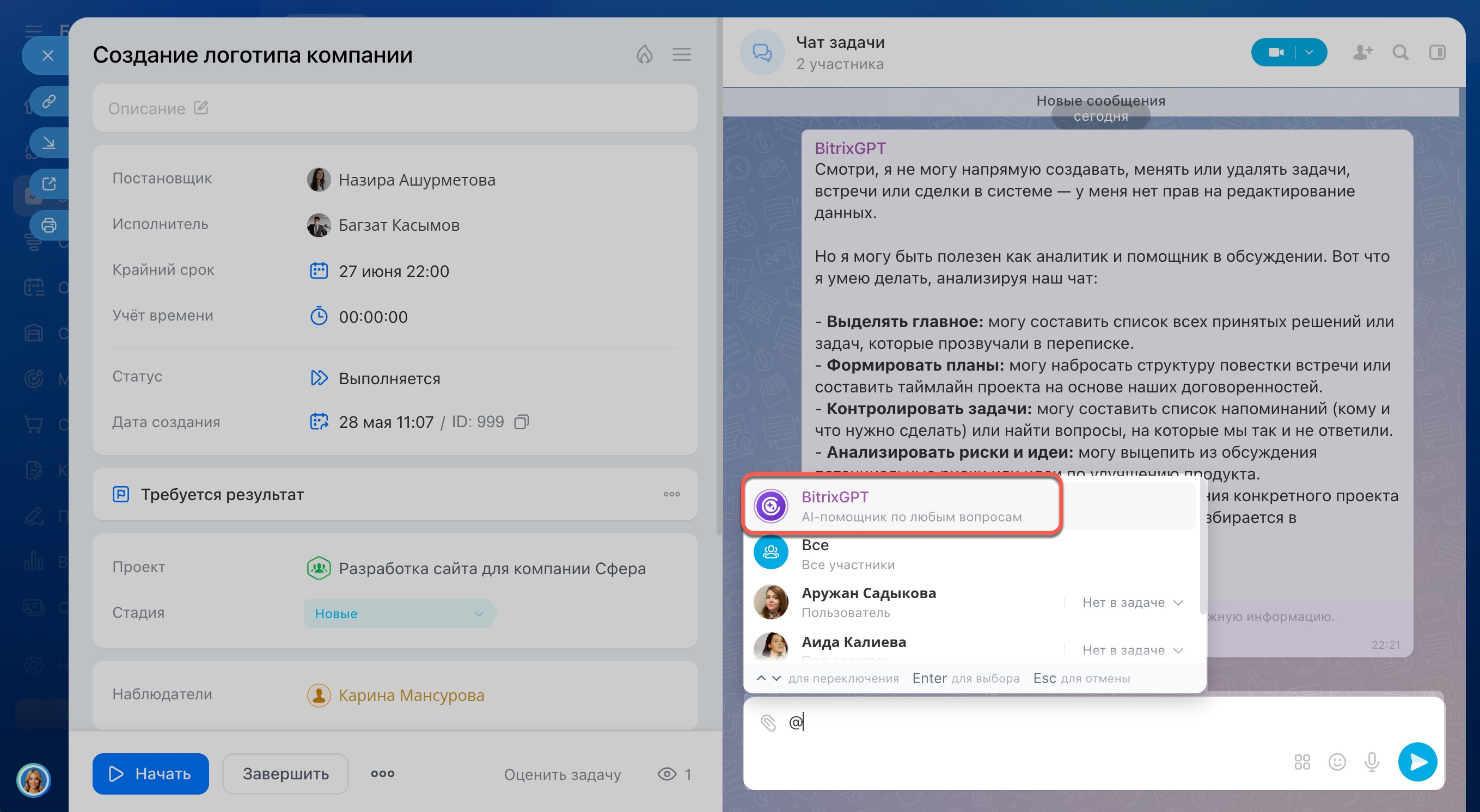Toggle chat sidebar panel icon

(1437, 53)
